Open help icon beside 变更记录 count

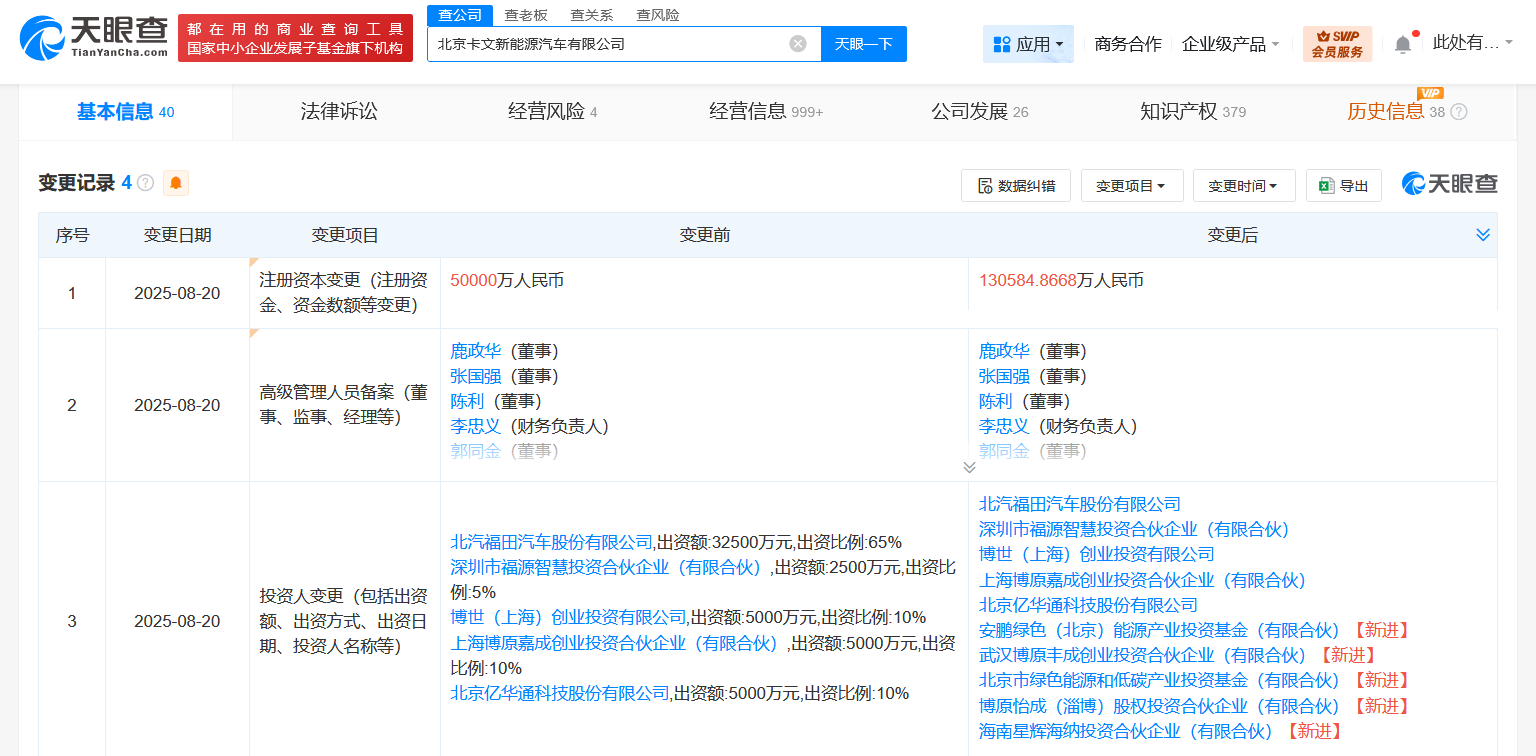[x=145, y=183]
